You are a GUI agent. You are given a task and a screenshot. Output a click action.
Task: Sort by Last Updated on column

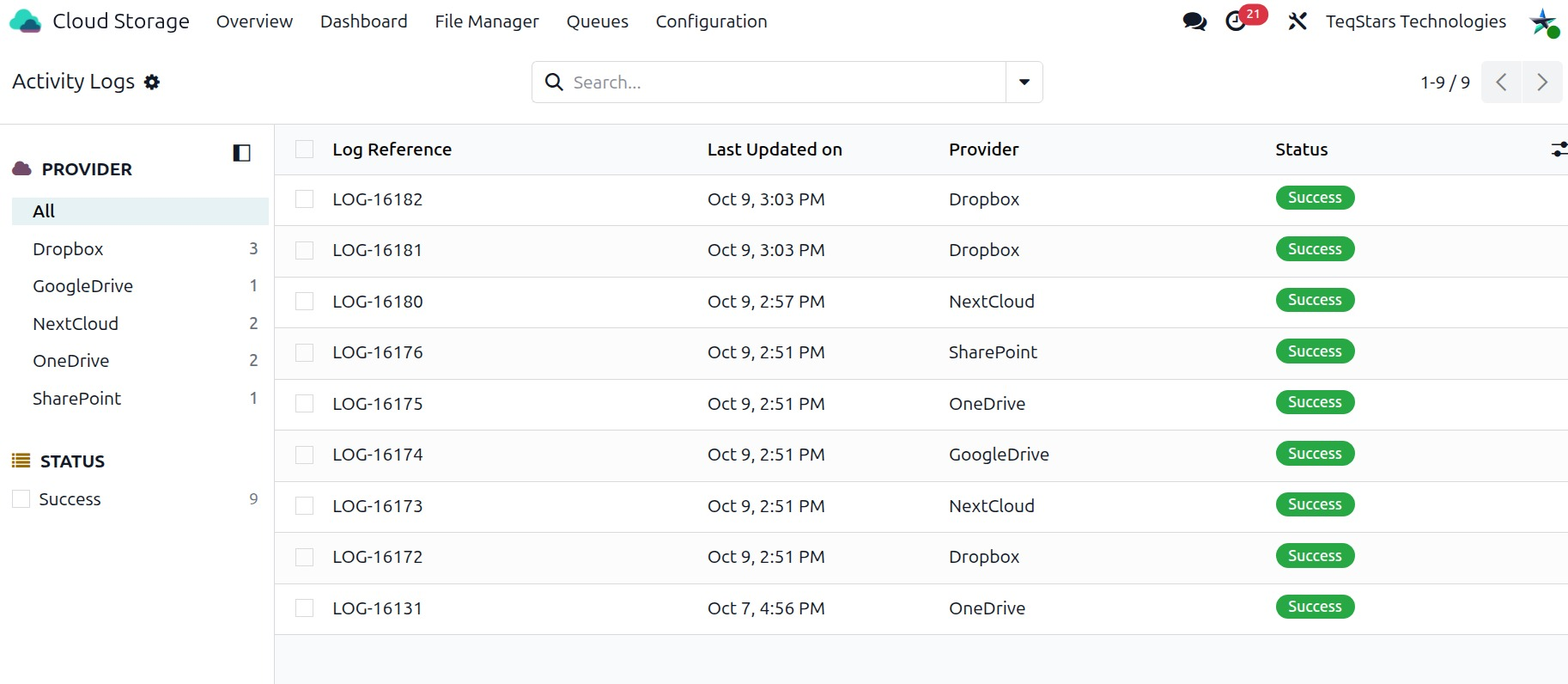775,150
